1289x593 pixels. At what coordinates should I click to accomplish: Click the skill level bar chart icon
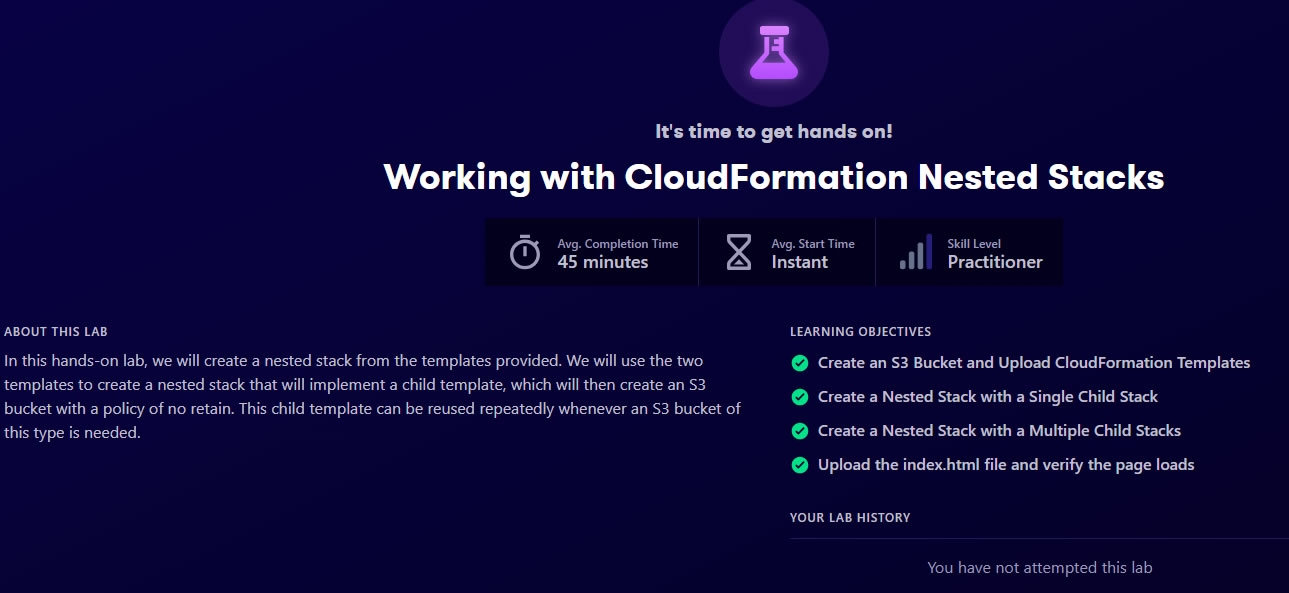[x=916, y=252]
